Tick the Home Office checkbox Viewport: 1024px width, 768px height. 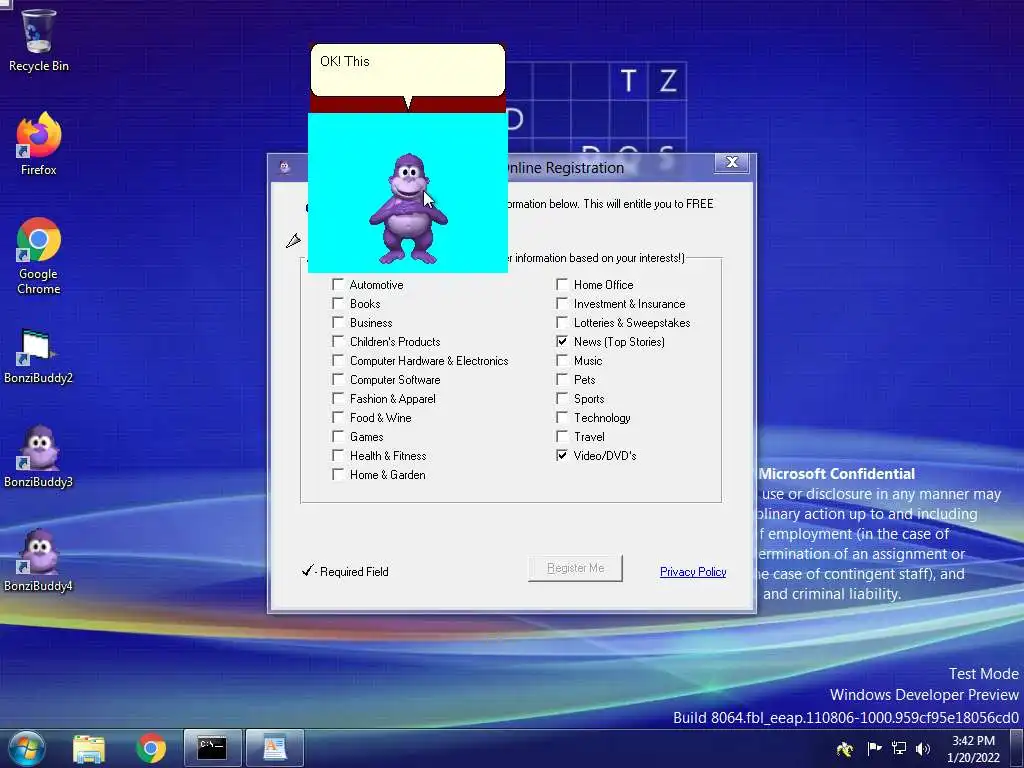coord(562,284)
